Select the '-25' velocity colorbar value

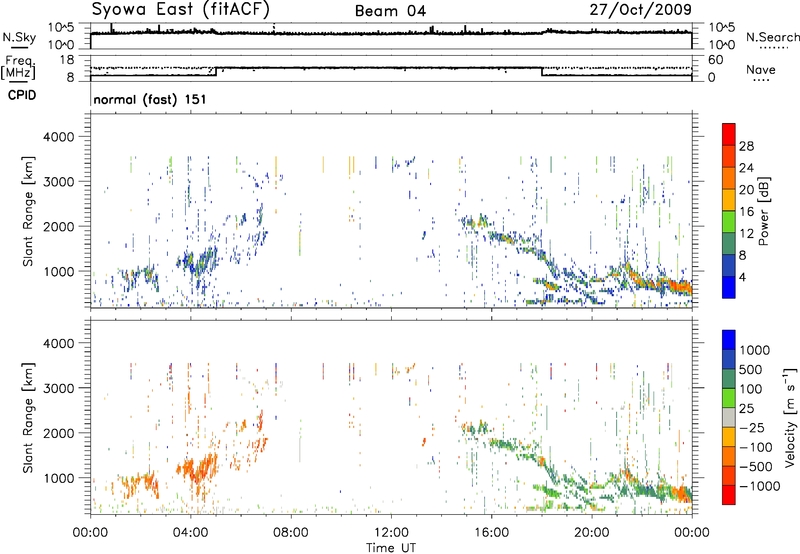click(x=753, y=427)
